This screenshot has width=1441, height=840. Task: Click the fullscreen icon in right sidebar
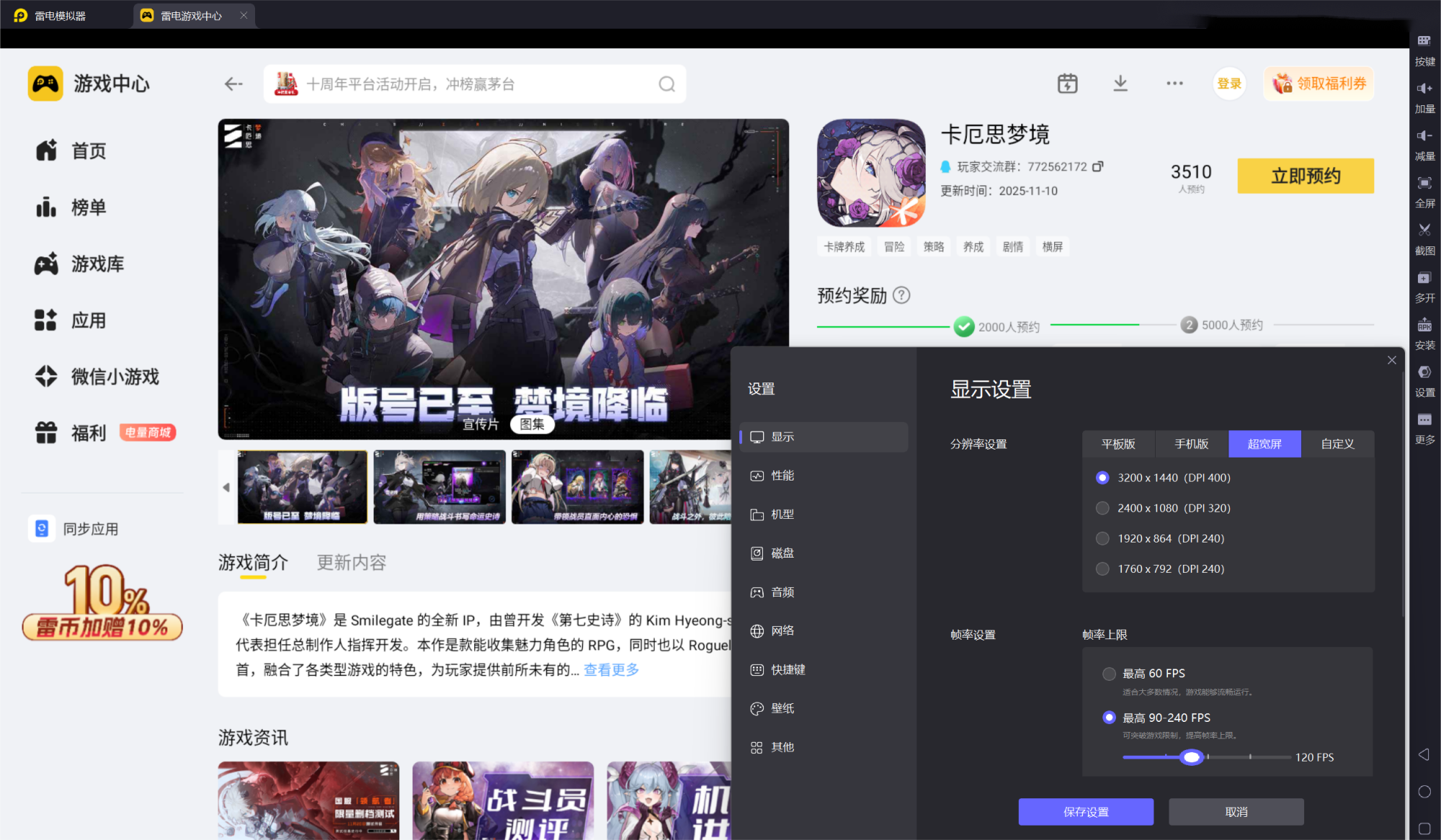(1424, 184)
